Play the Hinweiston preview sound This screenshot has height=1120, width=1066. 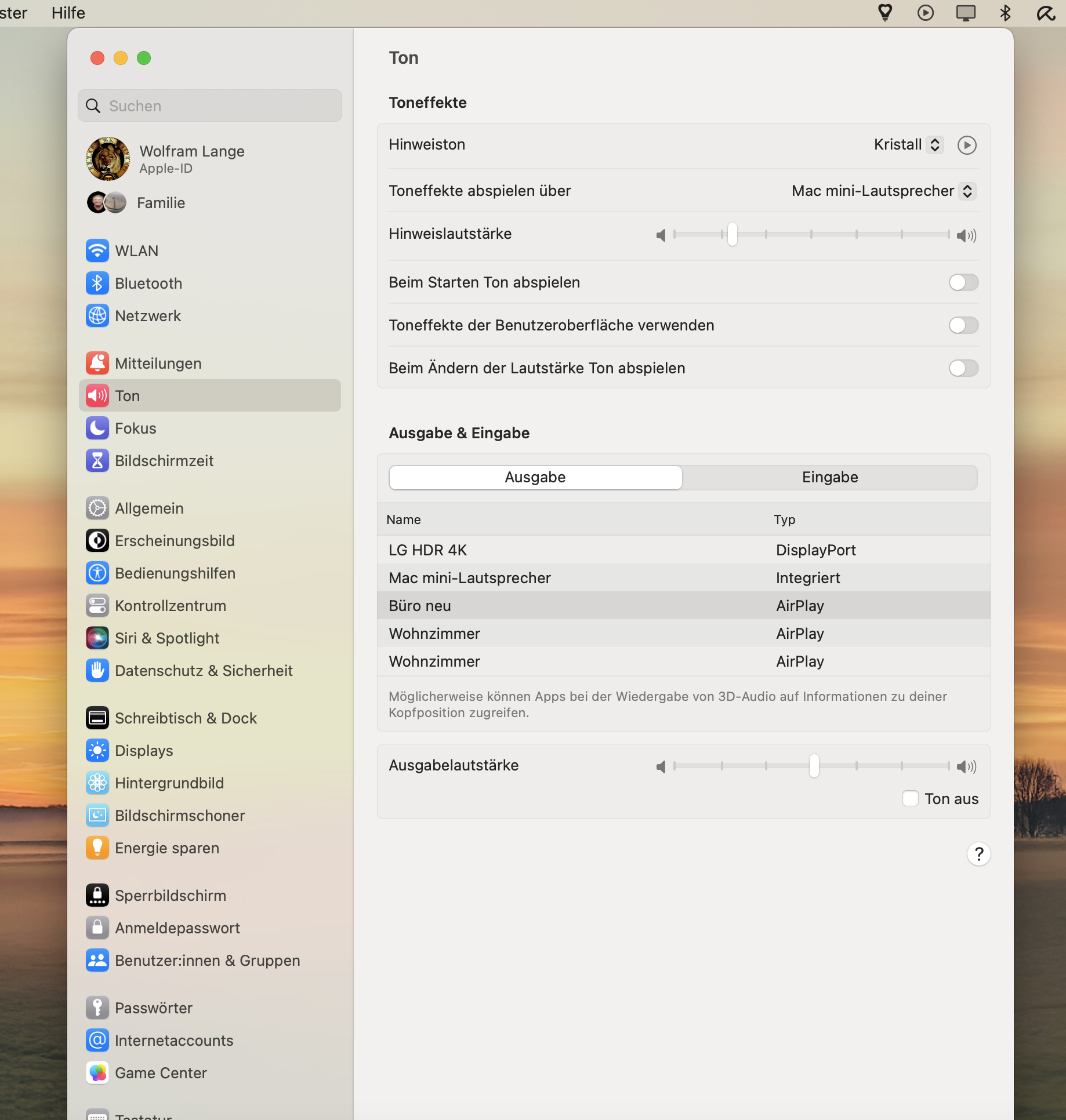click(x=967, y=144)
